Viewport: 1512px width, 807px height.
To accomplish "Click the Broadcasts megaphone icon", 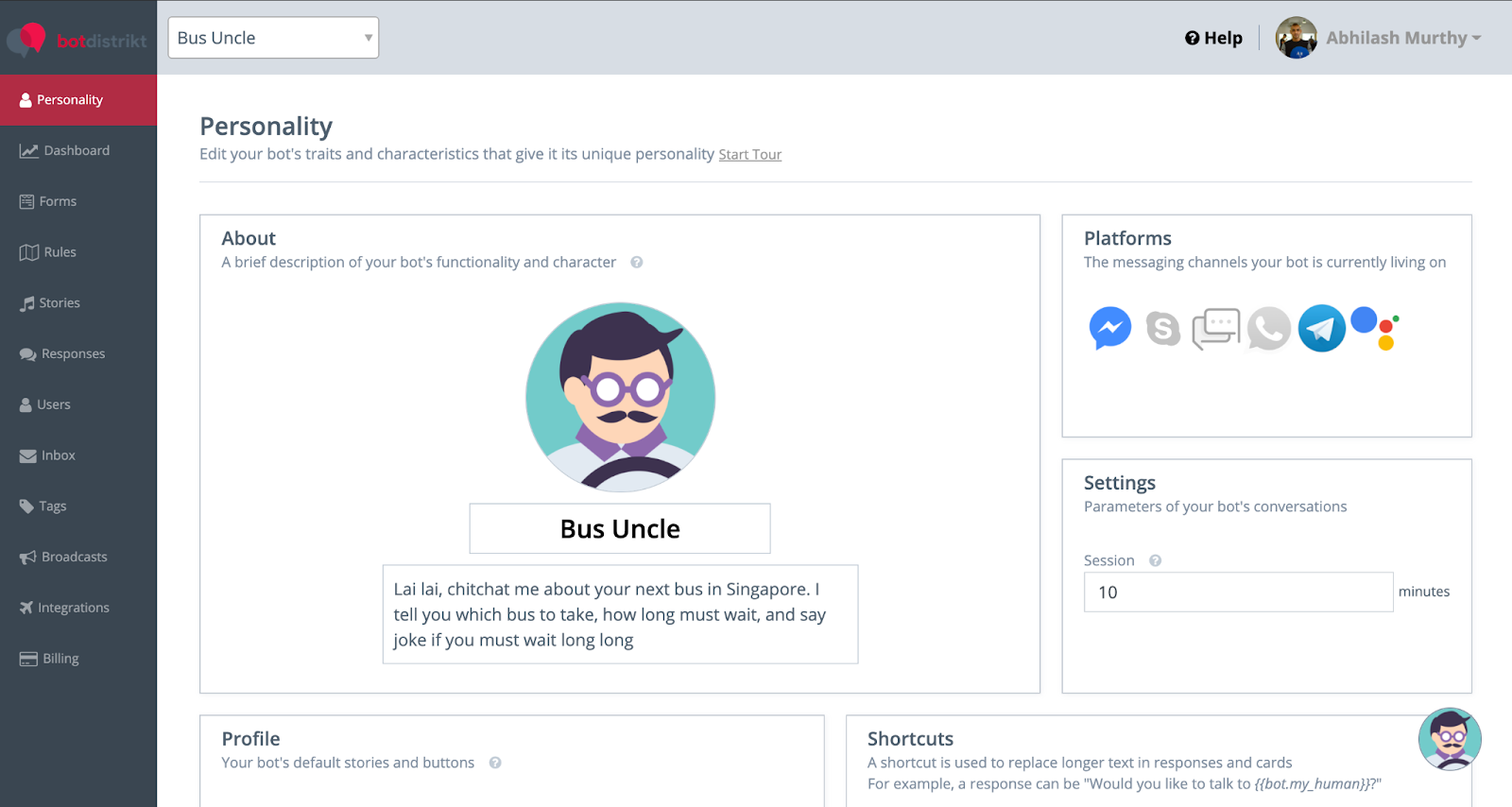I will click(x=28, y=558).
